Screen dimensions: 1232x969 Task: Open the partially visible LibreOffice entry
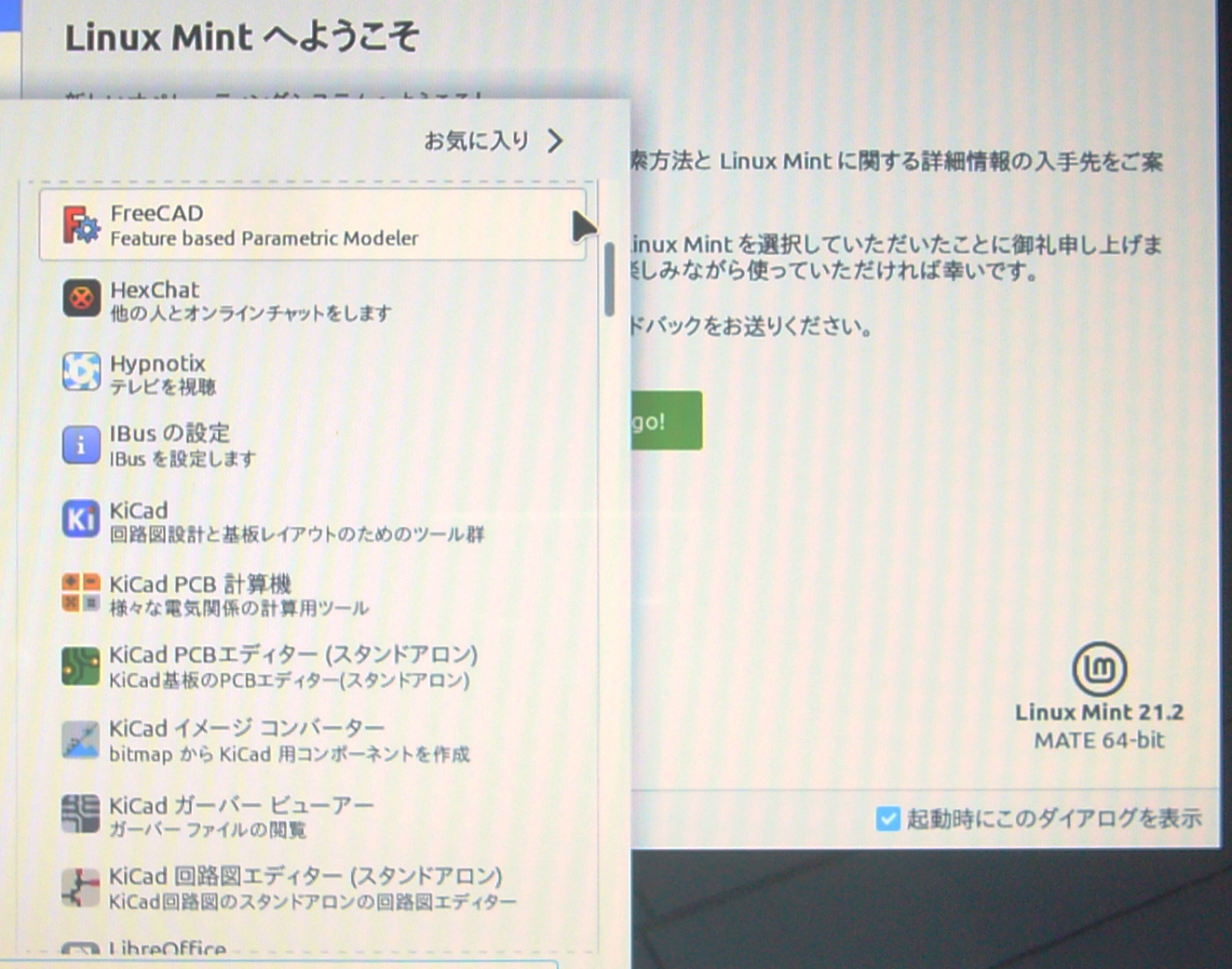pyautogui.click(x=313, y=946)
